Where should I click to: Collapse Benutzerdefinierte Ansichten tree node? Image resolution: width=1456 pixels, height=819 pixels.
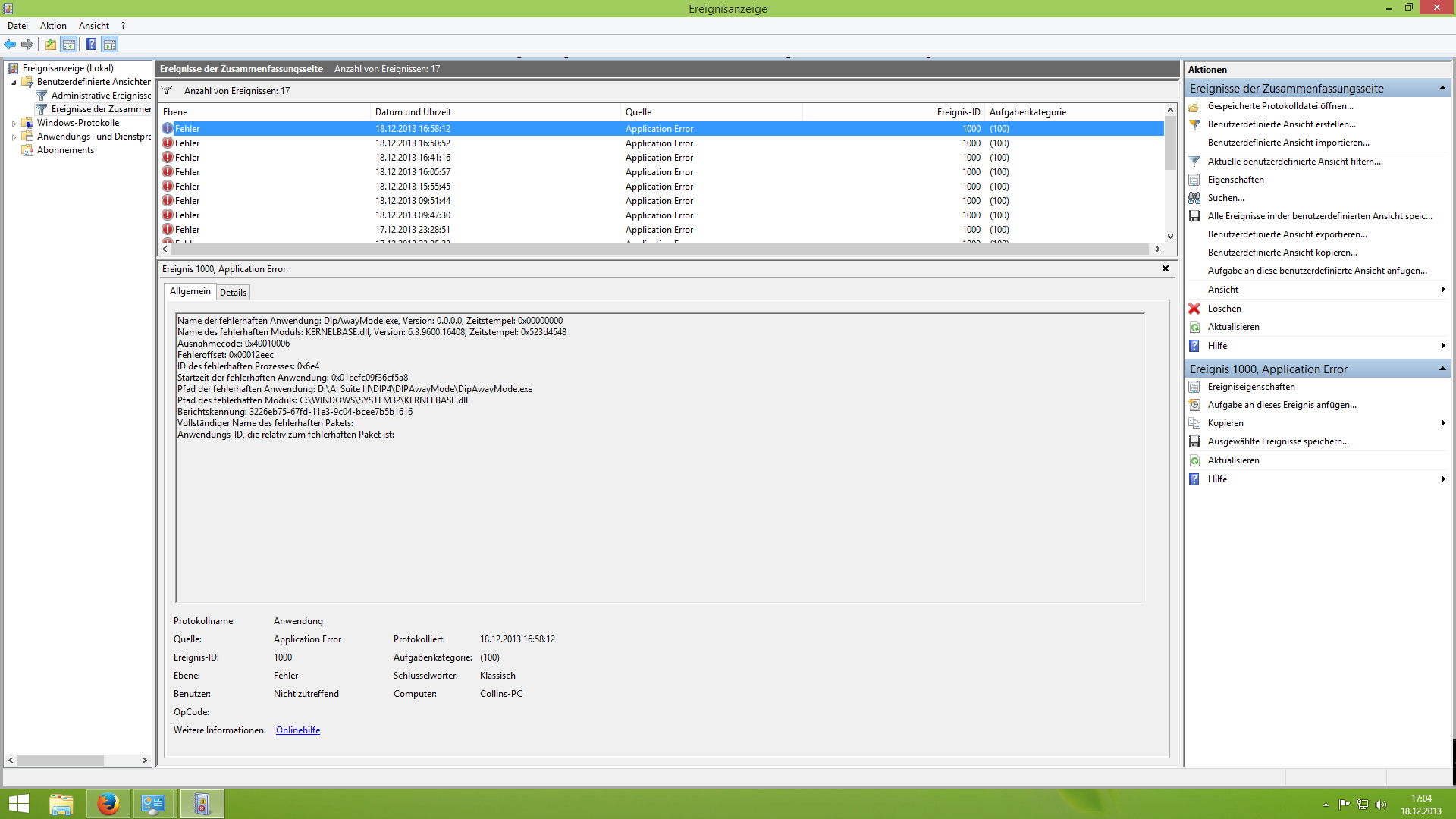tap(14, 83)
